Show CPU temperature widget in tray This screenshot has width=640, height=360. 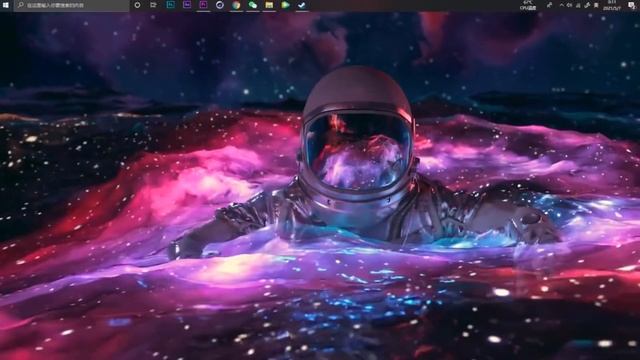pyautogui.click(x=528, y=5)
